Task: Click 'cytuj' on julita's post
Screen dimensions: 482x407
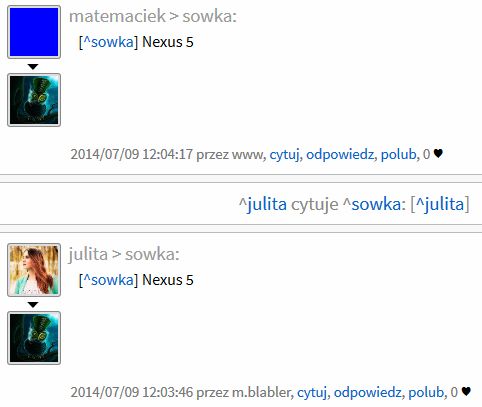Action: point(312,392)
